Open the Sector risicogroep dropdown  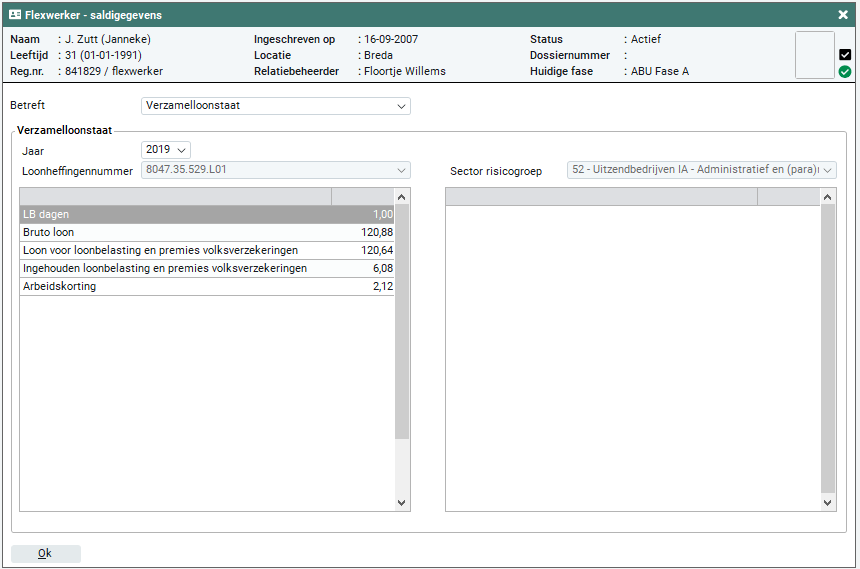pos(701,170)
